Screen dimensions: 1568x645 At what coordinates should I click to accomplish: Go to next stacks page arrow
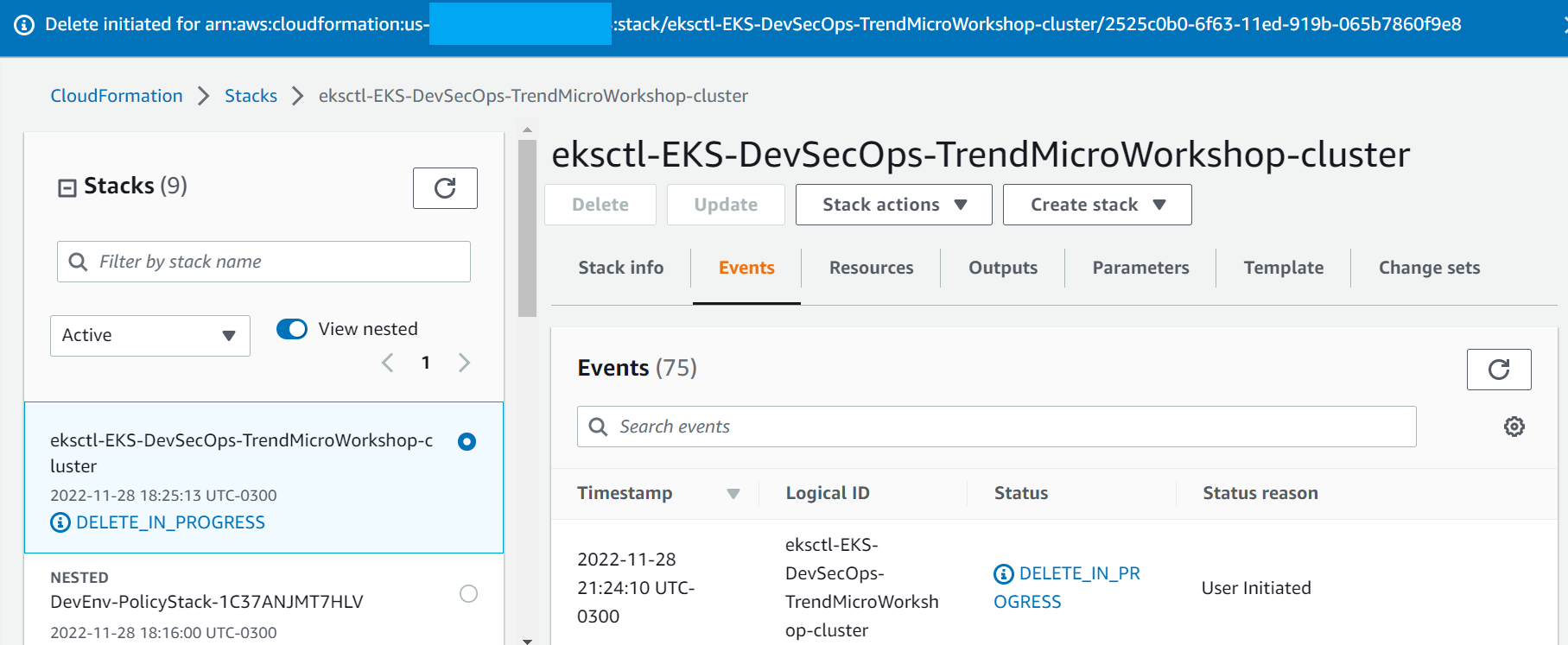[464, 363]
